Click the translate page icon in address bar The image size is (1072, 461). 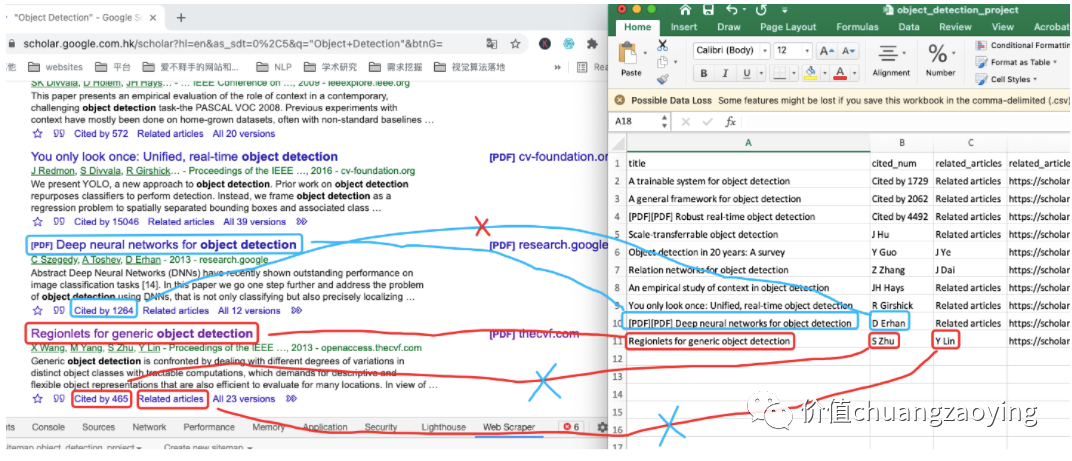pos(492,44)
